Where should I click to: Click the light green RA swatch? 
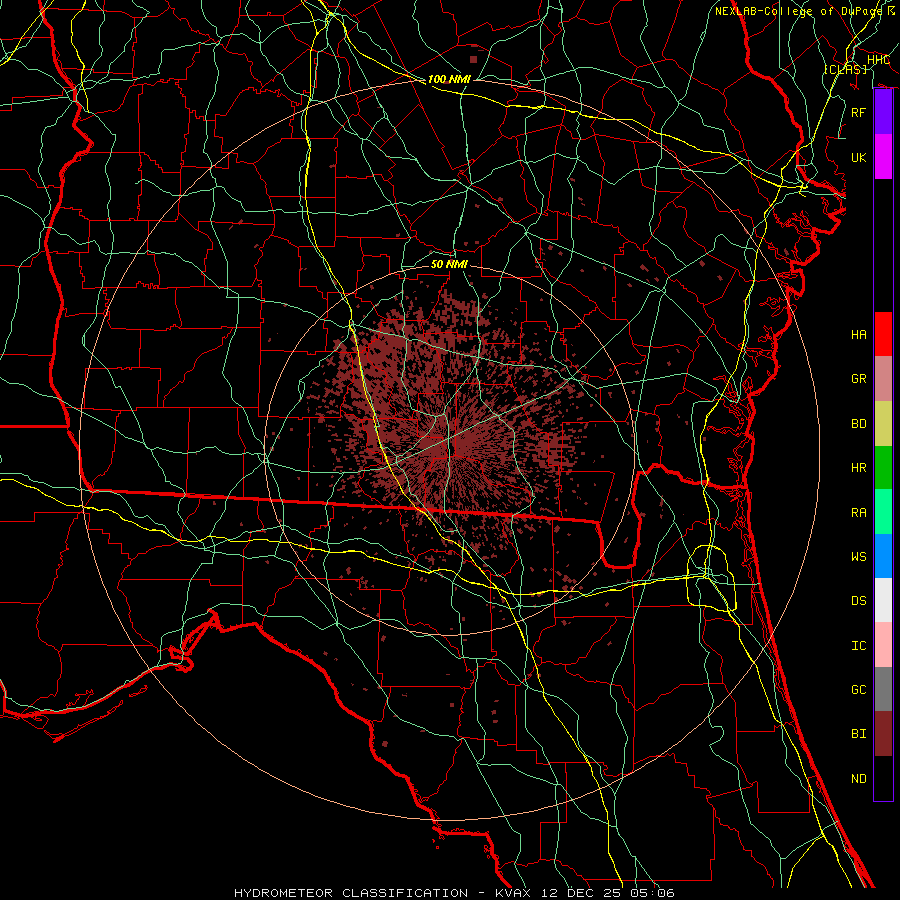883,512
